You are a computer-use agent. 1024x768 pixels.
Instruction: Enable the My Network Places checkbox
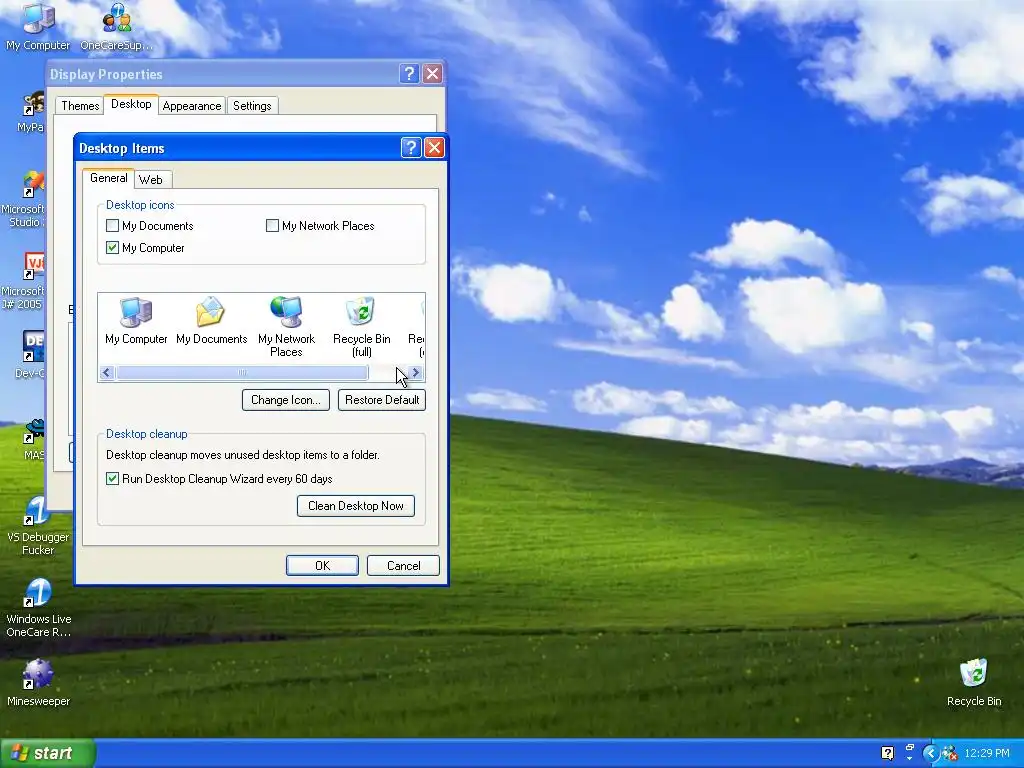pos(272,226)
